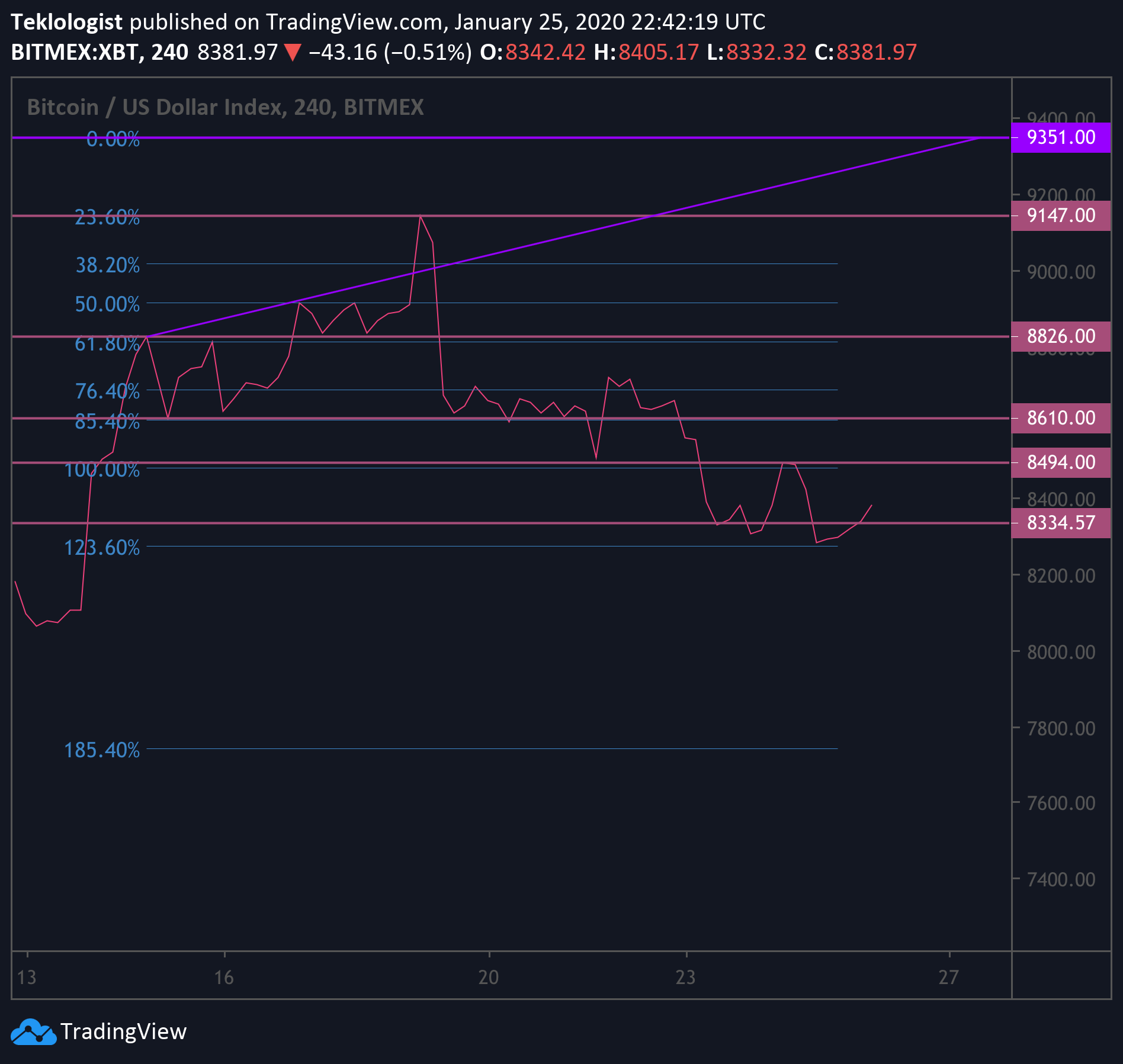Click date 13 on the time axis

[27, 977]
